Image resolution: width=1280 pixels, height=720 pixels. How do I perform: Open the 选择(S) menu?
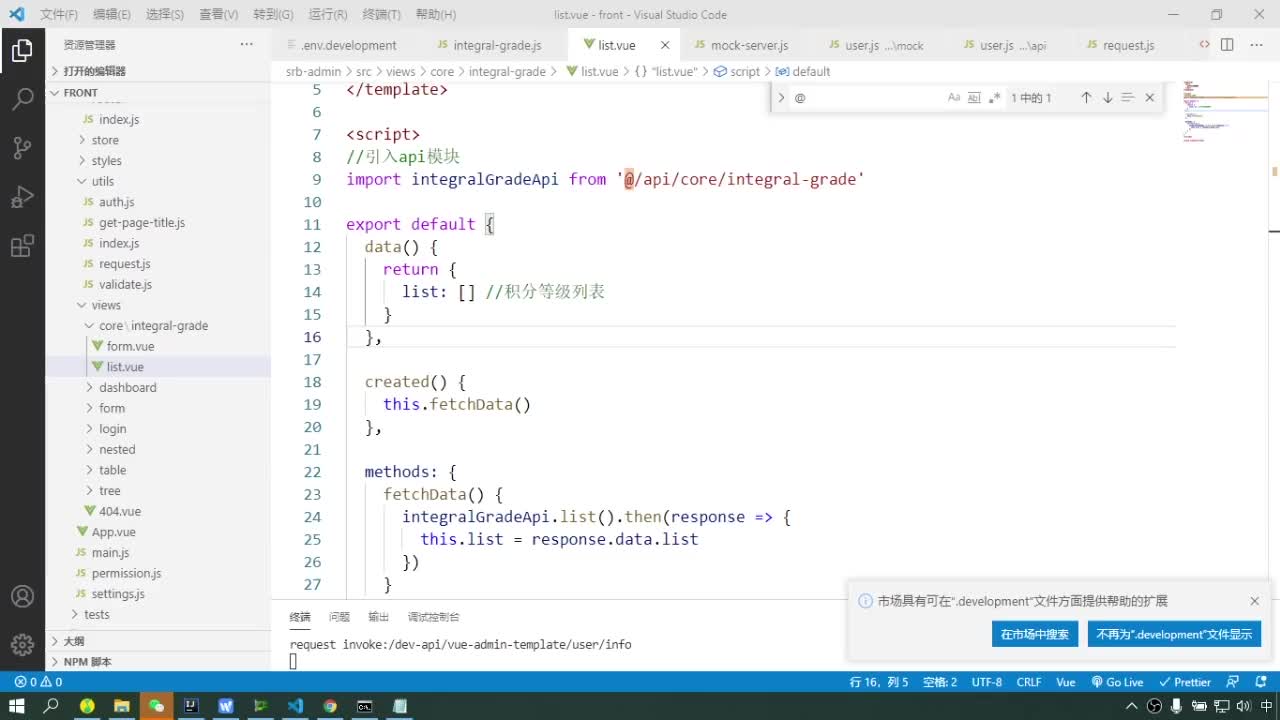[x=165, y=15]
